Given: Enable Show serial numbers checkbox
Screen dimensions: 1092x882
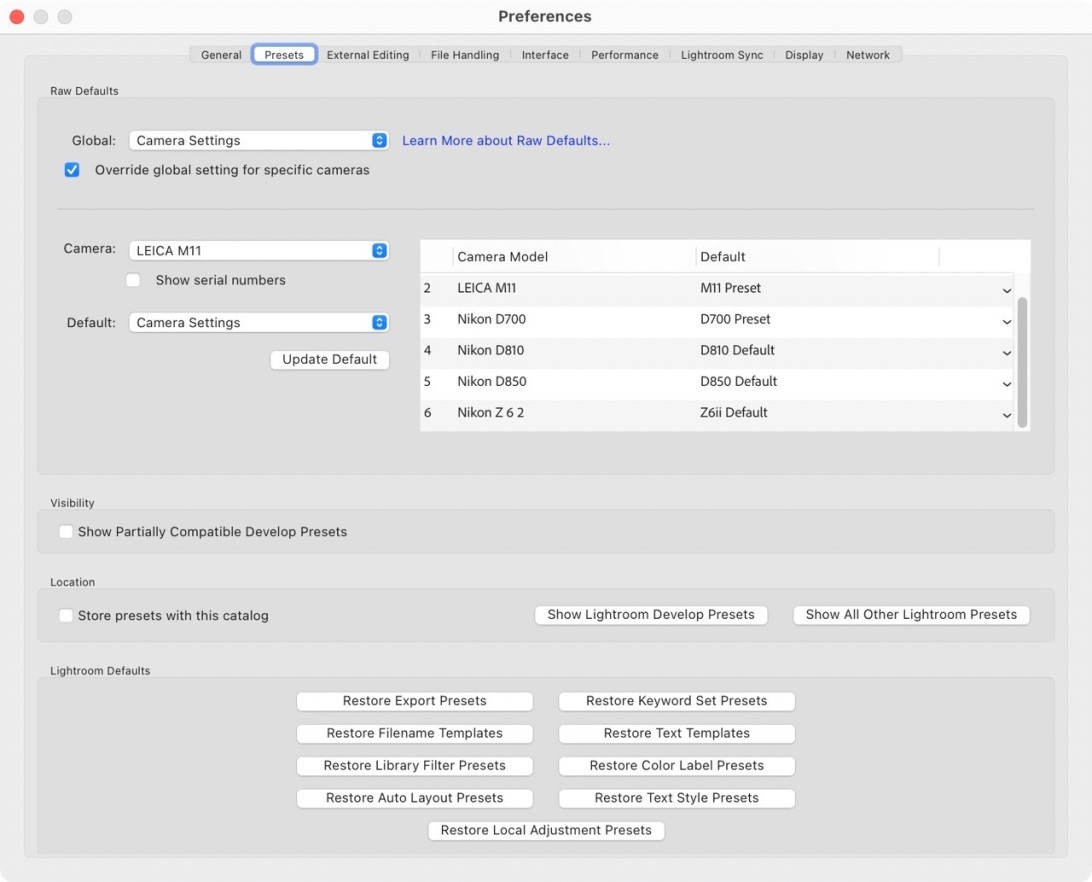Looking at the screenshot, I should [x=133, y=281].
